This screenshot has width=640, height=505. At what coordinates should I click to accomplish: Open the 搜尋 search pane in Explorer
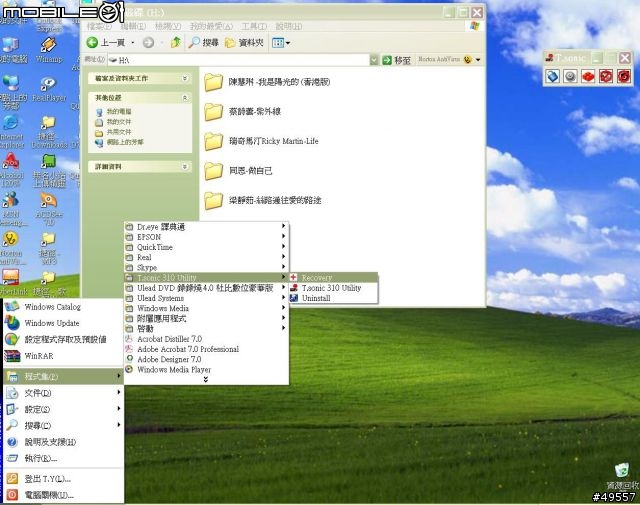point(204,42)
